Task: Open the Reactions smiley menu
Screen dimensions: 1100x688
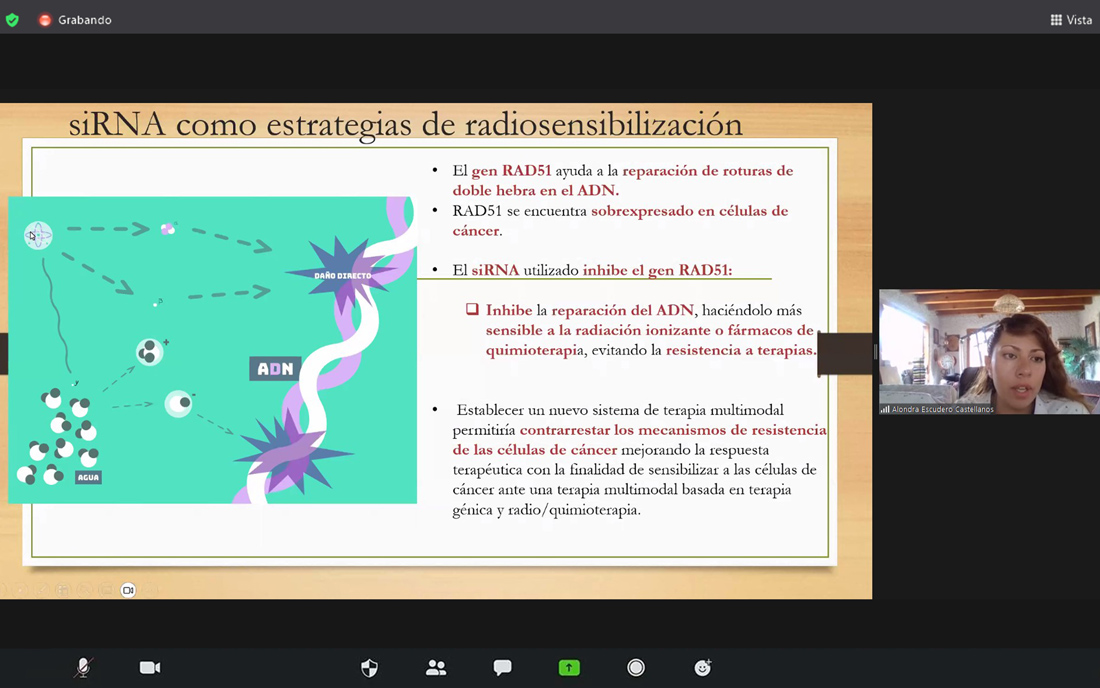Action: click(702, 668)
